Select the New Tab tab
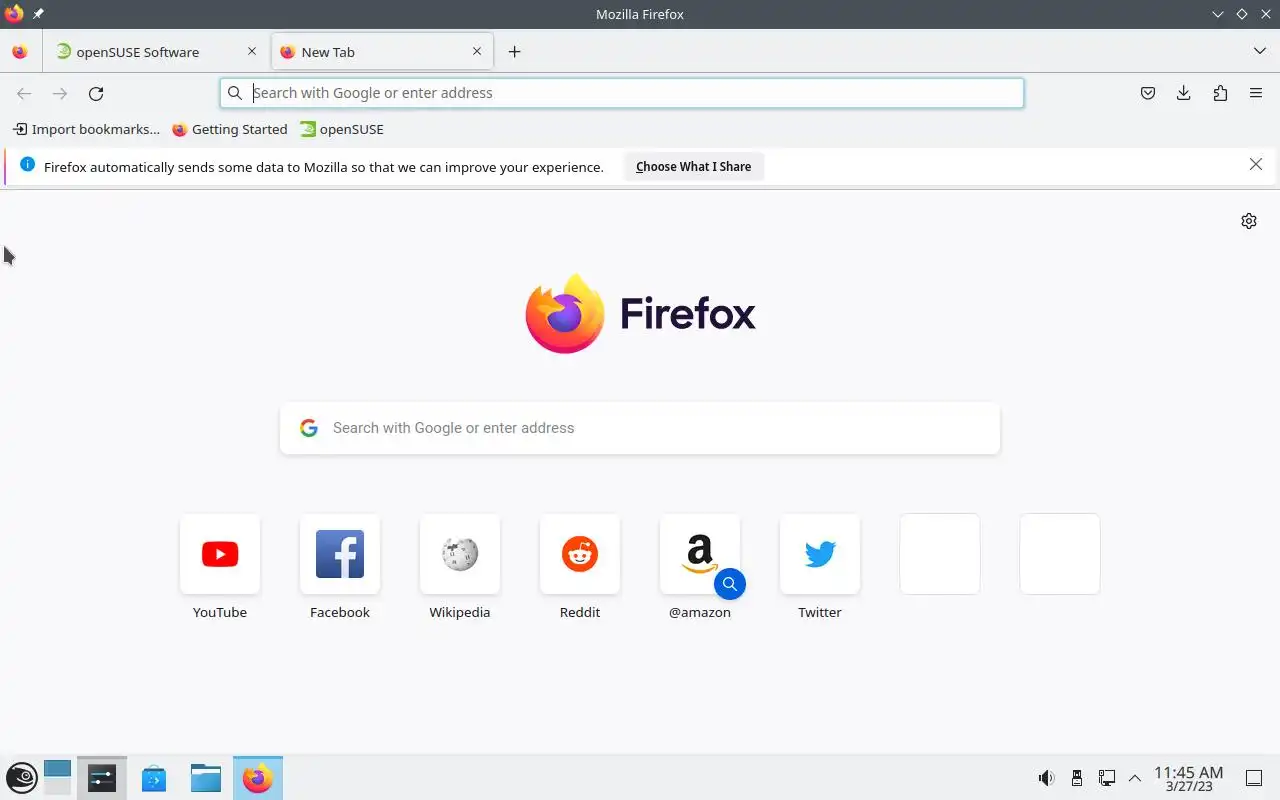Screen dimensions: 1280x800 (x=380, y=52)
